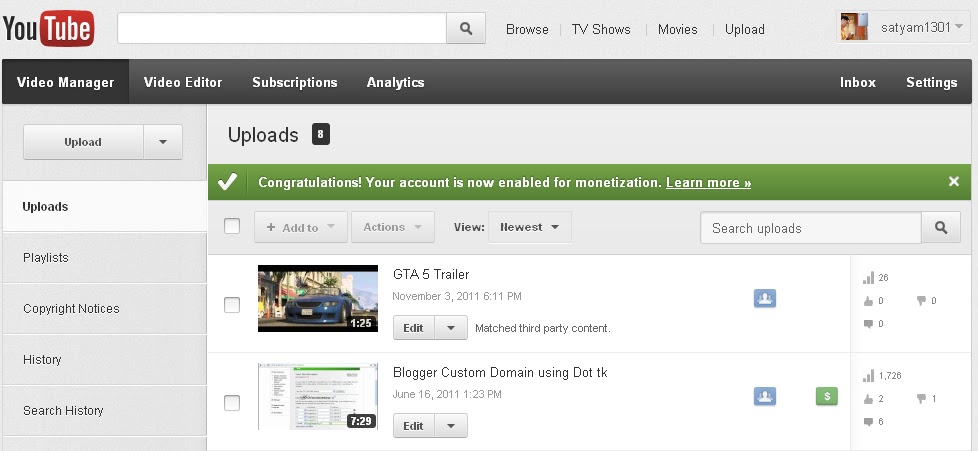
Task: Check the box for GTA 5 Trailer
Action: 232,305
